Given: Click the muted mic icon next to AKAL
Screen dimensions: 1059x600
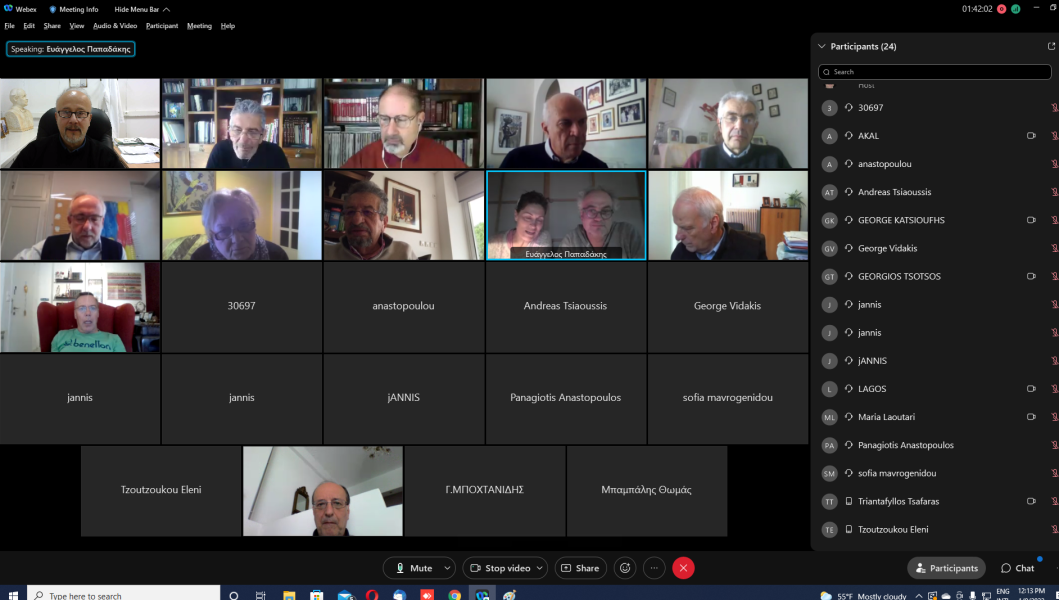Looking at the screenshot, I should (1053, 136).
